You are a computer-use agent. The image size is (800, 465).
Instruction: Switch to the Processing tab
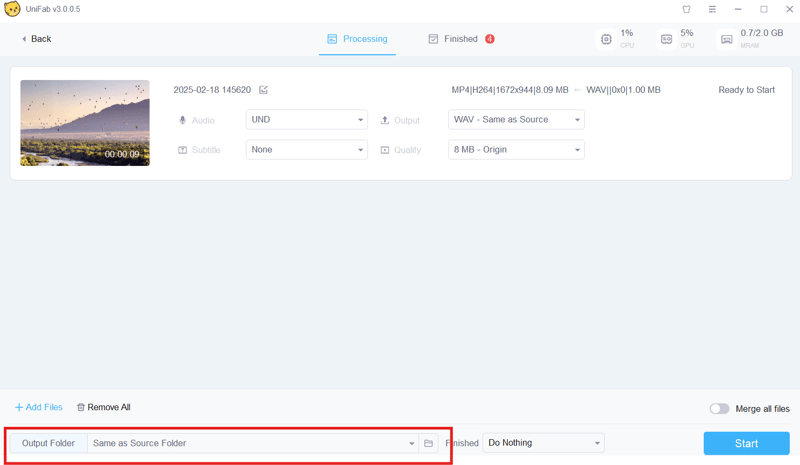[x=357, y=39]
